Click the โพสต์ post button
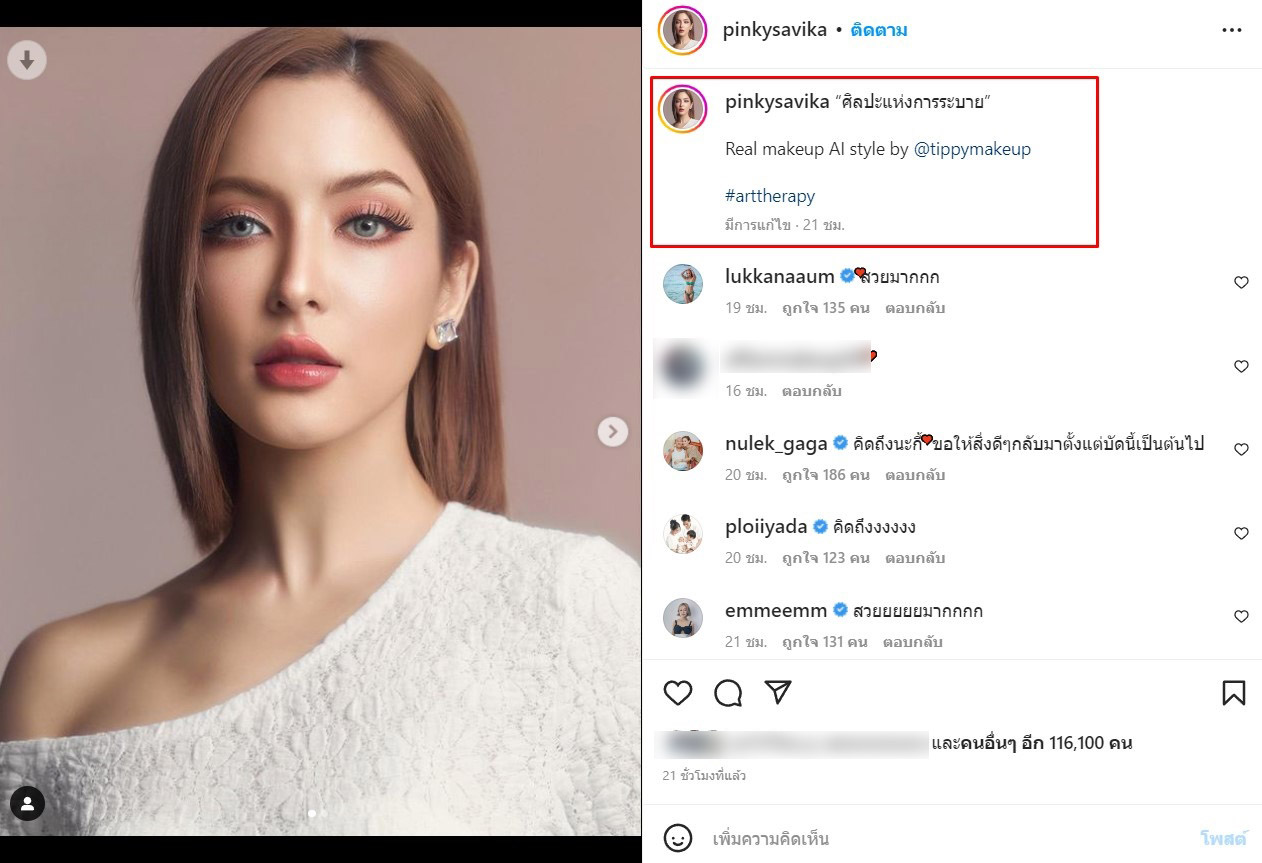Viewport: 1262px width, 863px height. pos(1223,838)
